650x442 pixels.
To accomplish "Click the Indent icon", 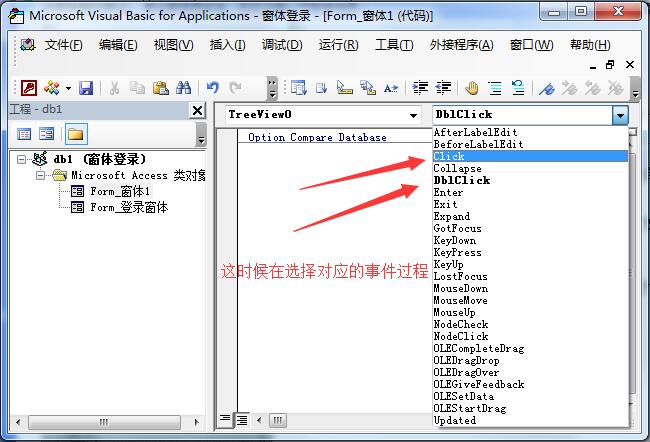I will (x=420, y=88).
